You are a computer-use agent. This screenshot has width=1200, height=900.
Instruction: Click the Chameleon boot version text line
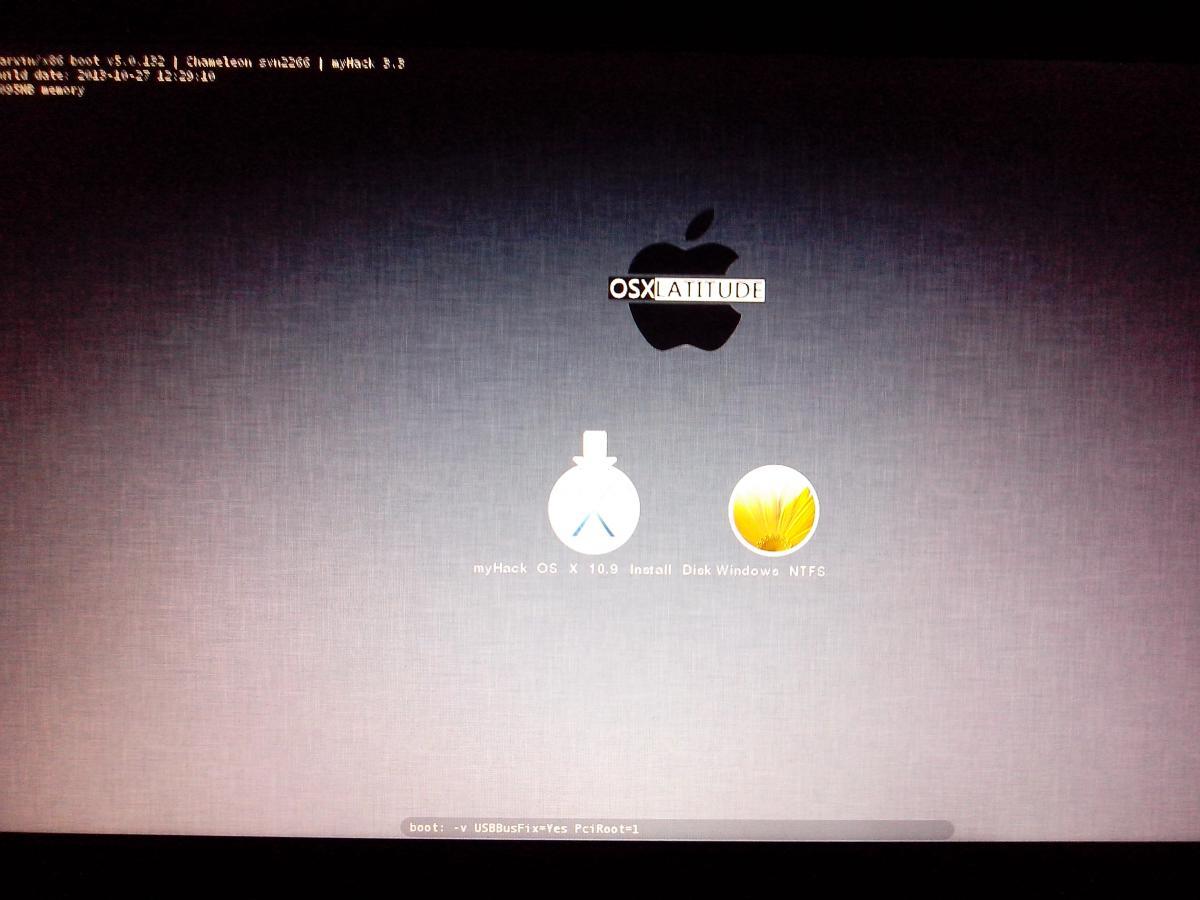[202, 62]
